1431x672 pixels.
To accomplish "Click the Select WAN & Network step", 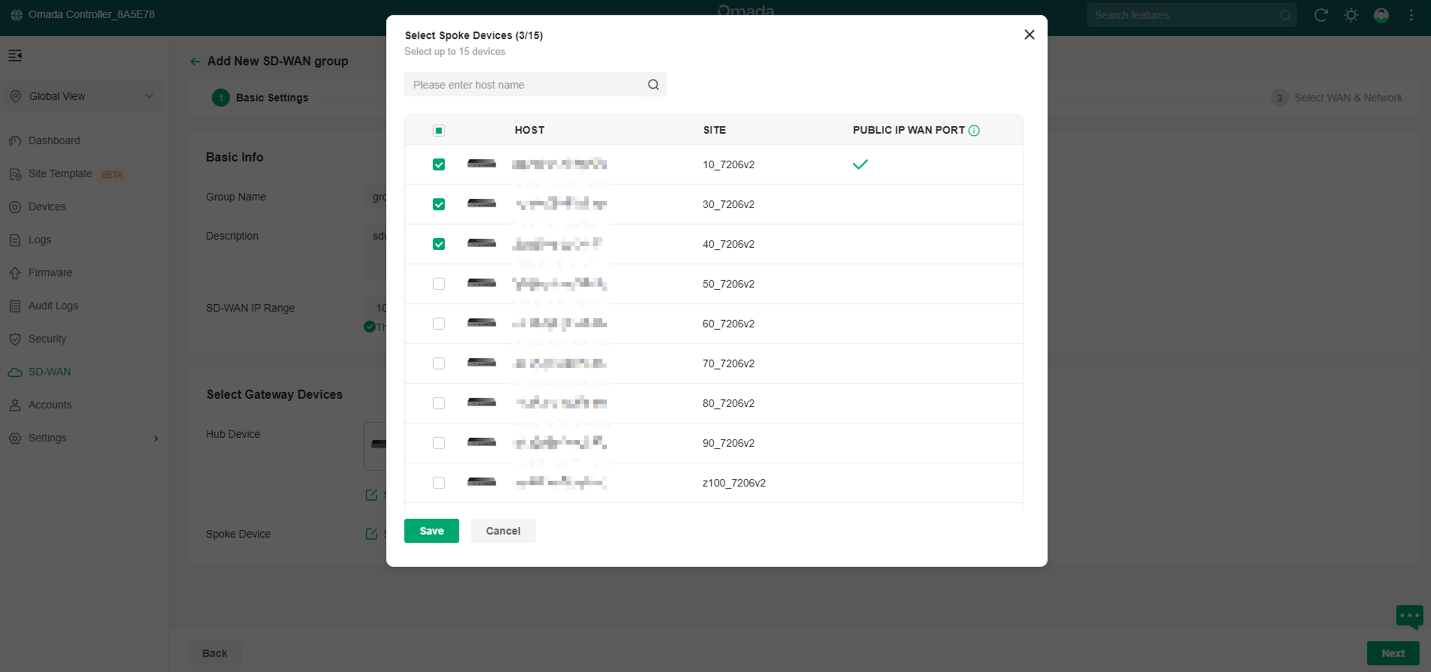I will [1337, 98].
